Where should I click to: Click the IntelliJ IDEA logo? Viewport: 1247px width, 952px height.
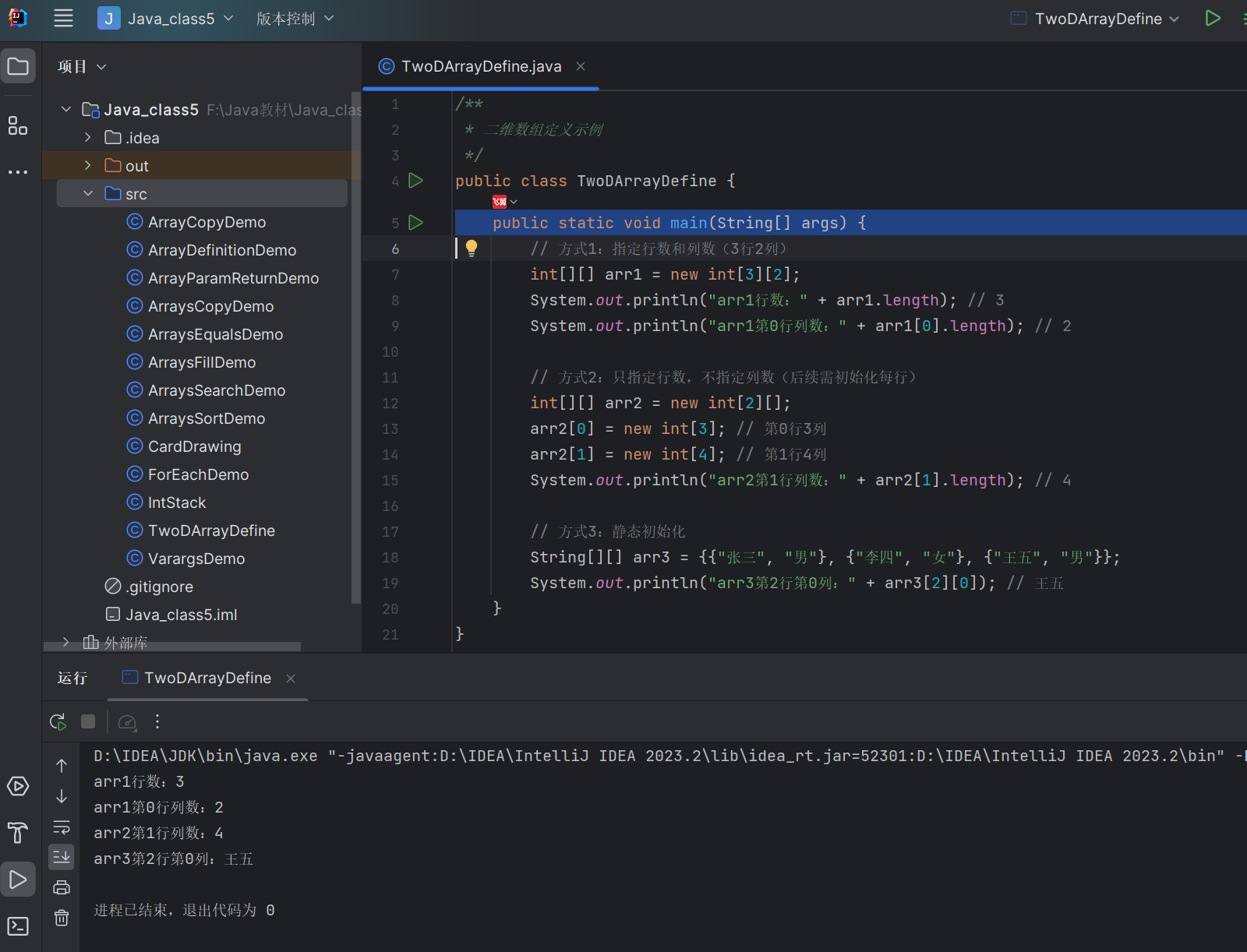point(18,18)
